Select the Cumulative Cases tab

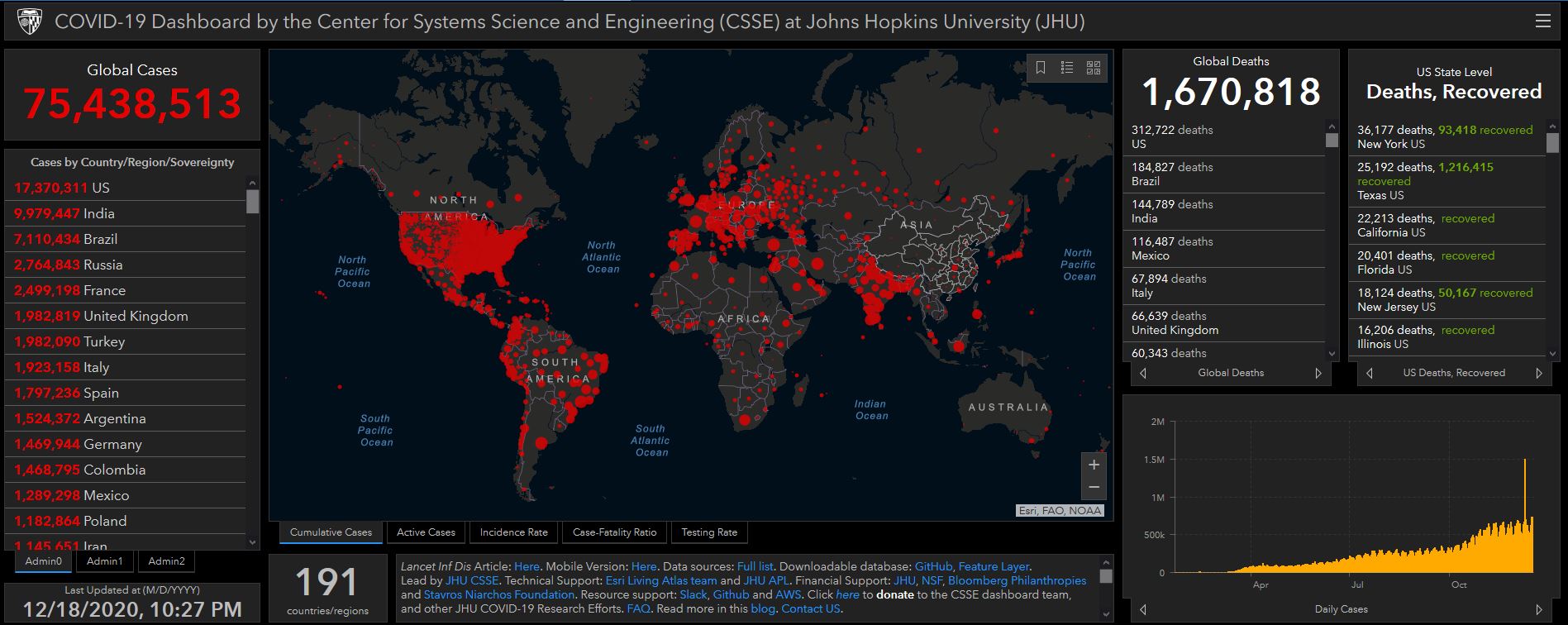click(331, 532)
